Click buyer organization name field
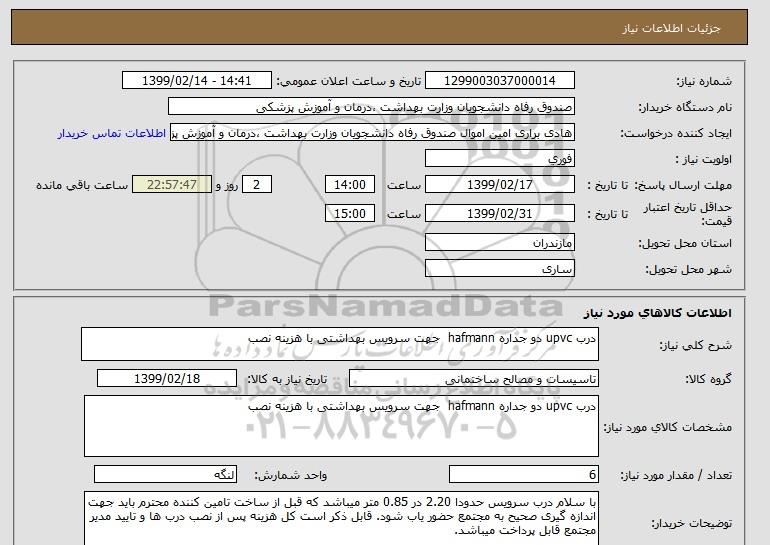Viewport: 770px width, 545px height. 371,107
